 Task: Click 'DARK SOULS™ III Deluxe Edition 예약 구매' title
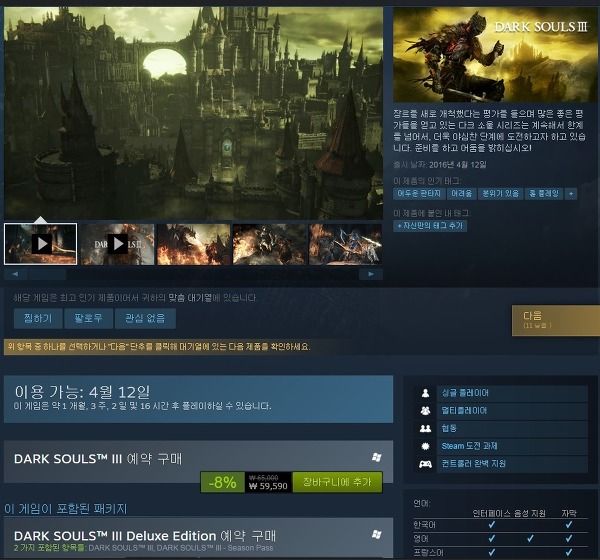coord(145,536)
